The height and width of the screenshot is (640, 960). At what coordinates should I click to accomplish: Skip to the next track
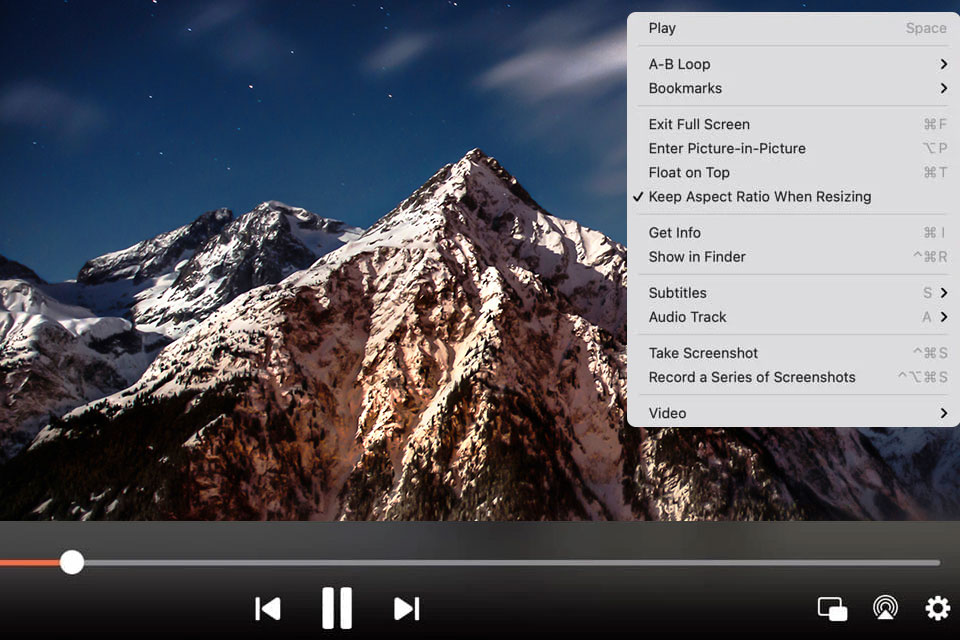point(407,609)
